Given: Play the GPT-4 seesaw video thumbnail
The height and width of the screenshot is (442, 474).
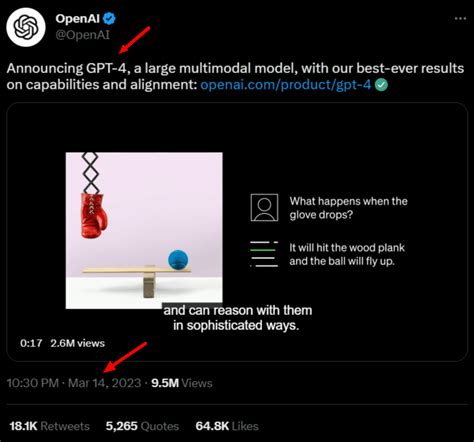Looking at the screenshot, I should (x=237, y=232).
